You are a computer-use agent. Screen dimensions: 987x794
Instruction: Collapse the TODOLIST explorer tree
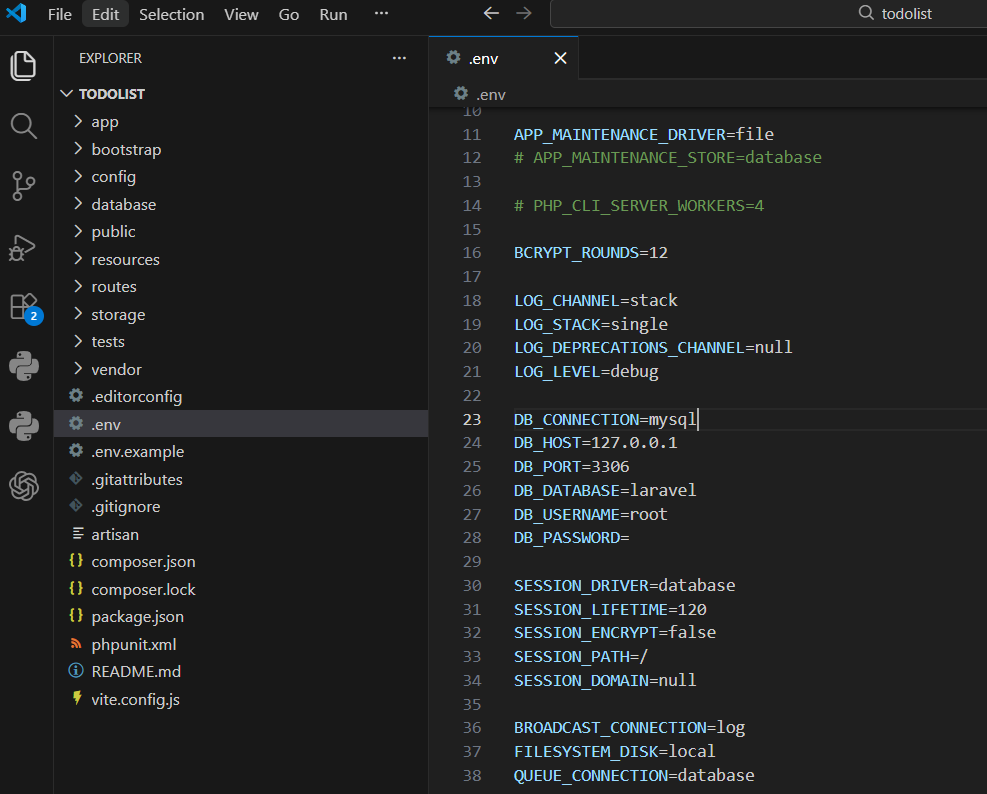(66, 93)
